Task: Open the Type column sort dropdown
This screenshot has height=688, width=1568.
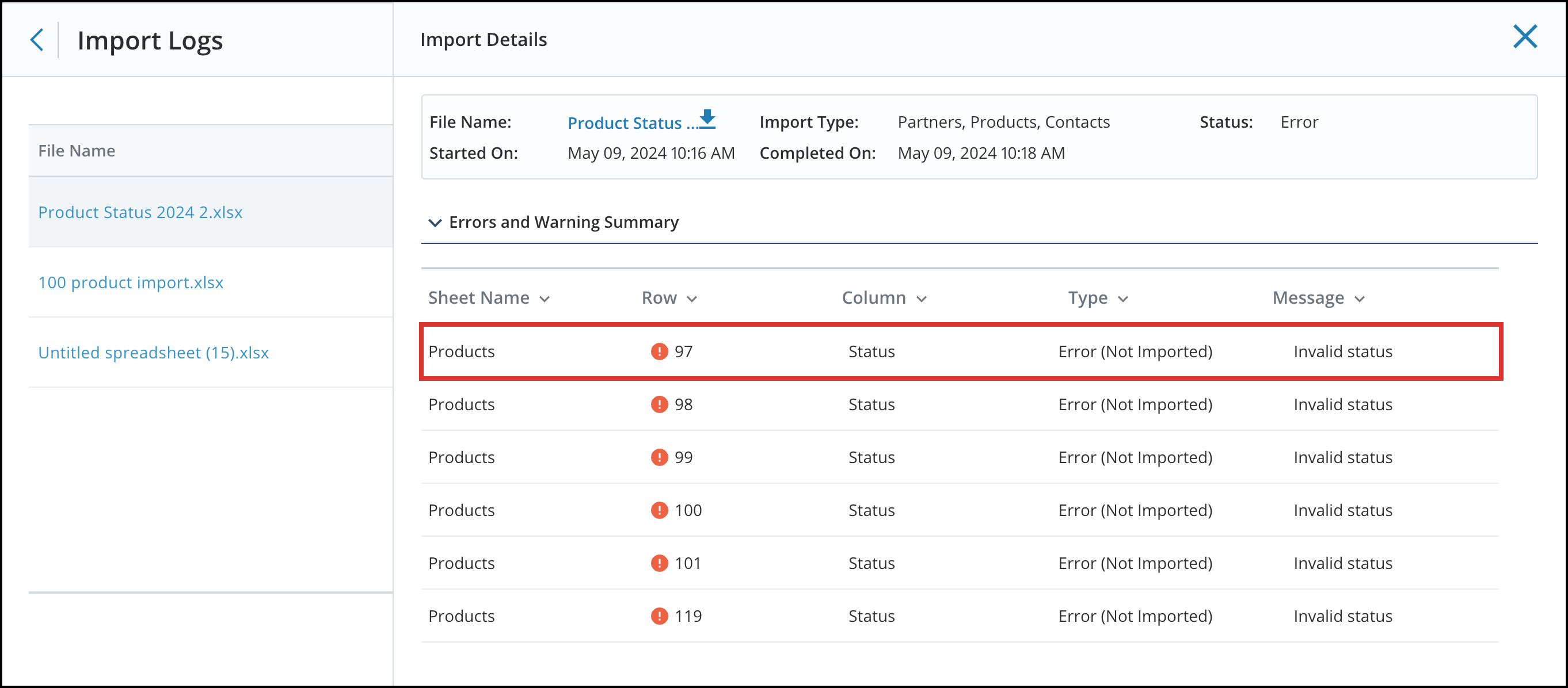Action: click(1123, 299)
